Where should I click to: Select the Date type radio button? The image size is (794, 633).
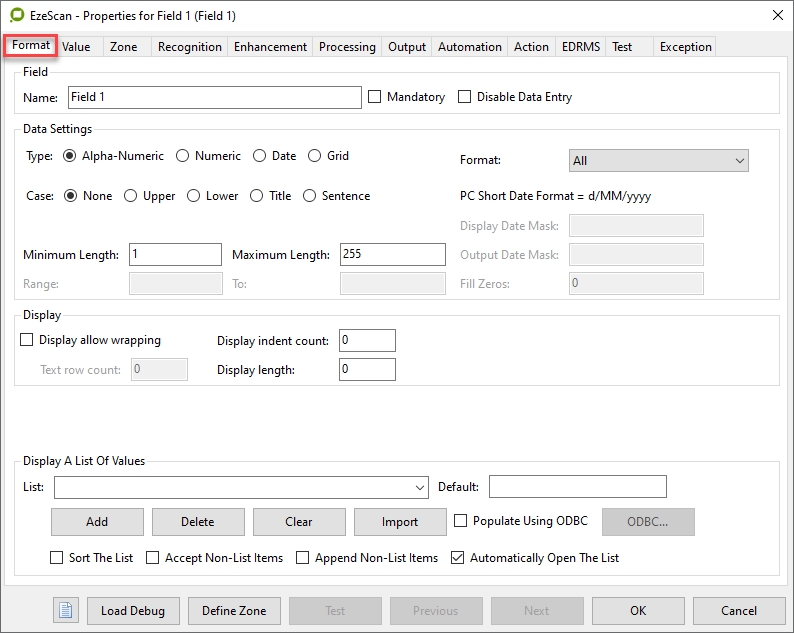coord(260,156)
